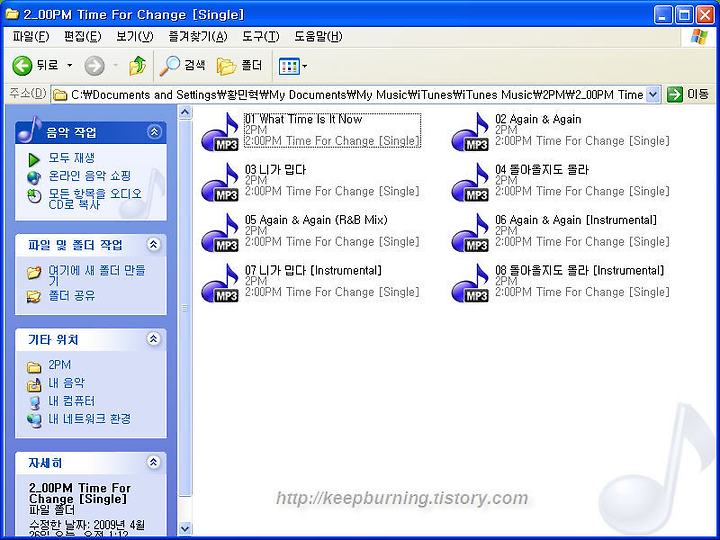Expand the address bar dropdown arrow
The height and width of the screenshot is (540, 720).
[x=653, y=95]
